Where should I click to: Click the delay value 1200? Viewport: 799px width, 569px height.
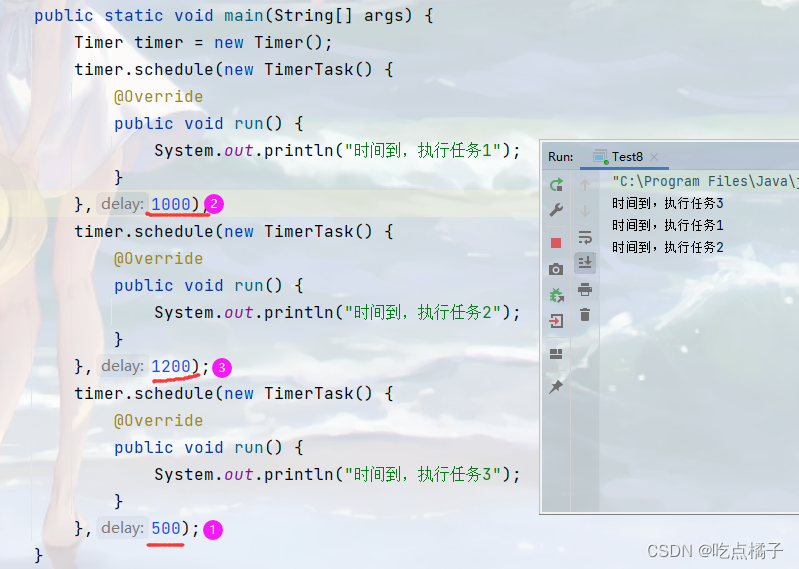[171, 366]
